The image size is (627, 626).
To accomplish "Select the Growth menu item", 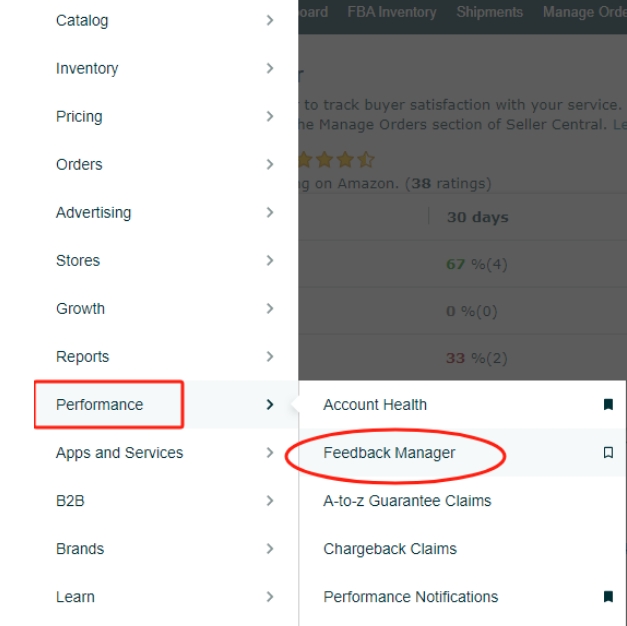I will tap(80, 308).
